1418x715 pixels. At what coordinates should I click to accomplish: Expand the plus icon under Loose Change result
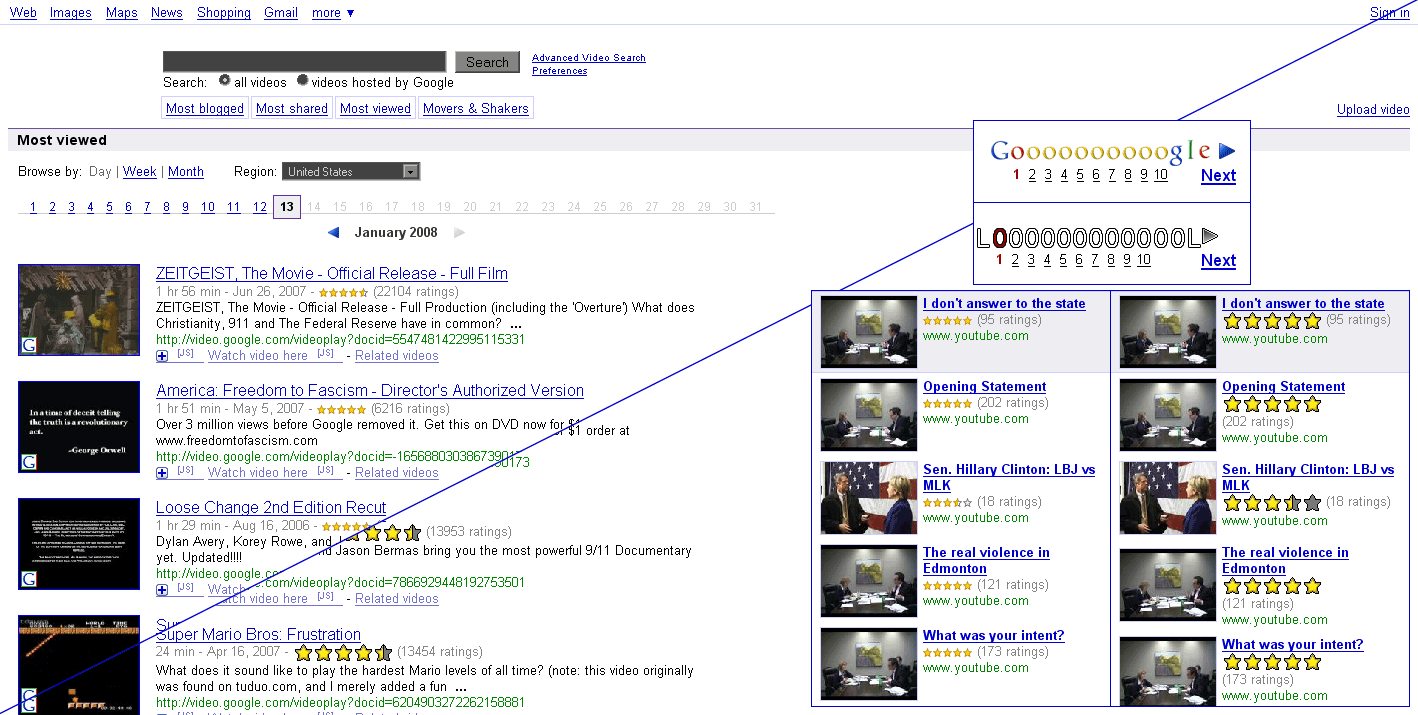pyautogui.click(x=162, y=590)
